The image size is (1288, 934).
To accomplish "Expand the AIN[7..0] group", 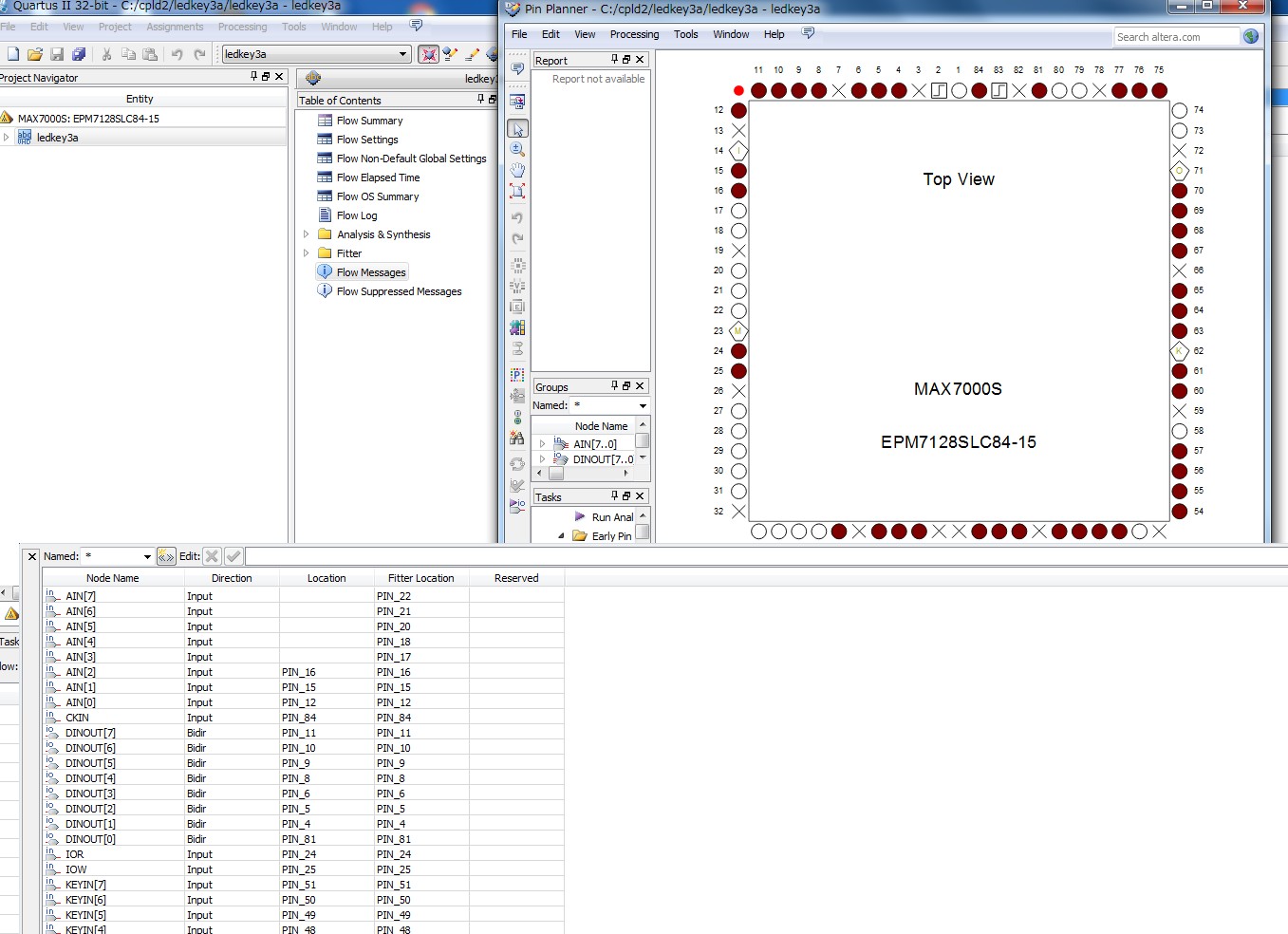I will click(542, 443).
